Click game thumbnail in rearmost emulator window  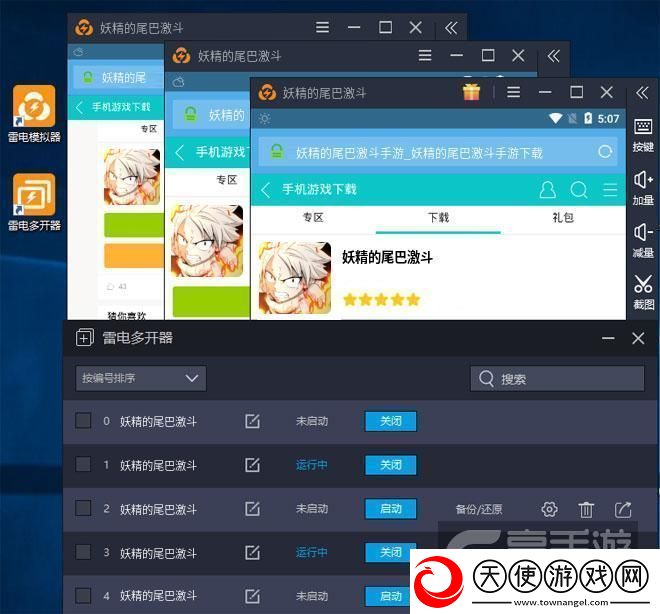132,177
